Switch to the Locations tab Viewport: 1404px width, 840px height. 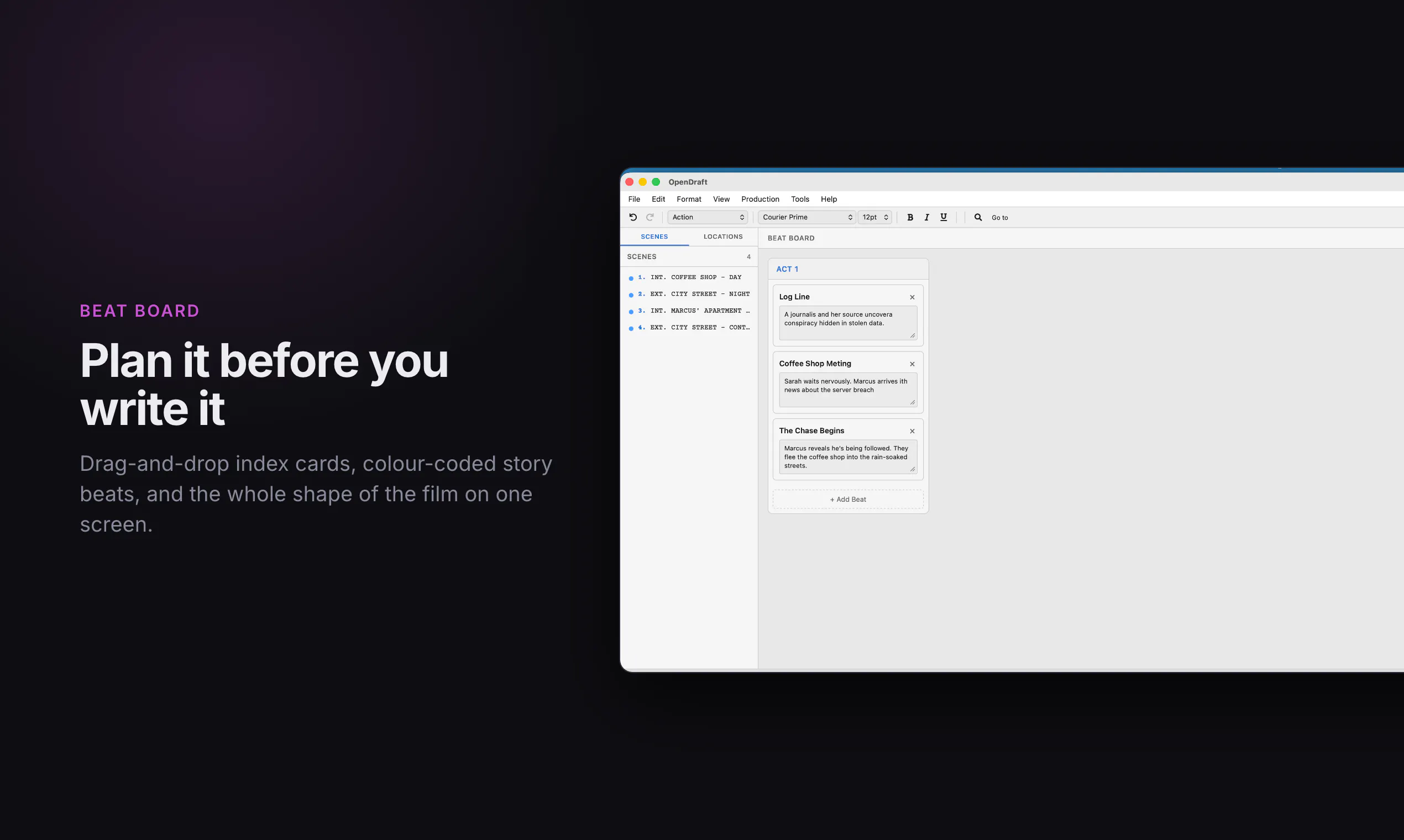pos(723,237)
